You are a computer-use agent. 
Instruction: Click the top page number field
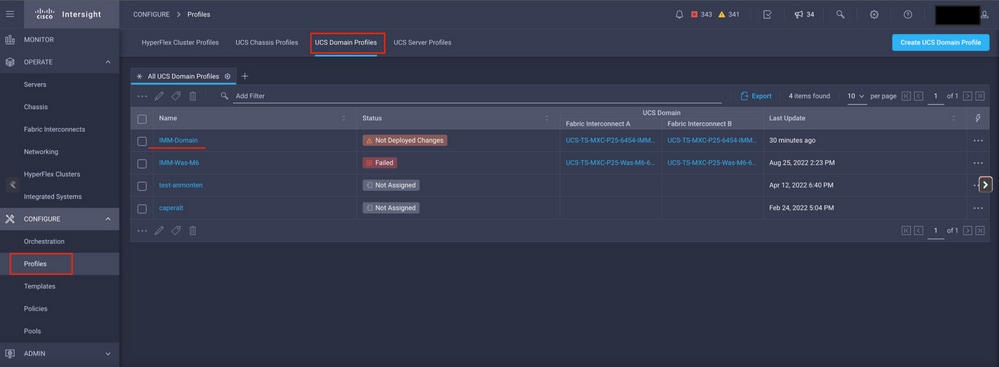(935, 96)
